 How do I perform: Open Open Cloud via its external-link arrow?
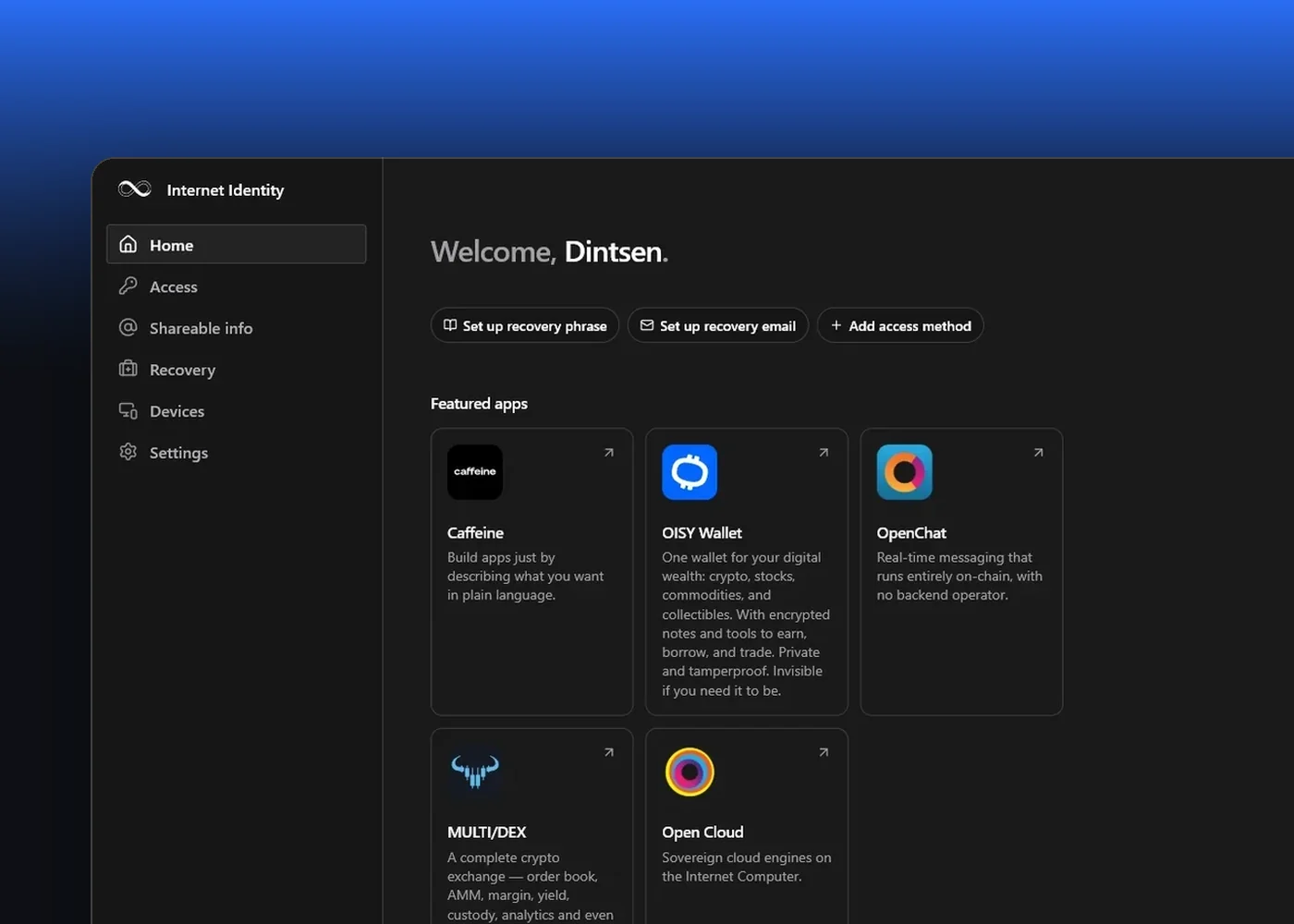coord(824,752)
